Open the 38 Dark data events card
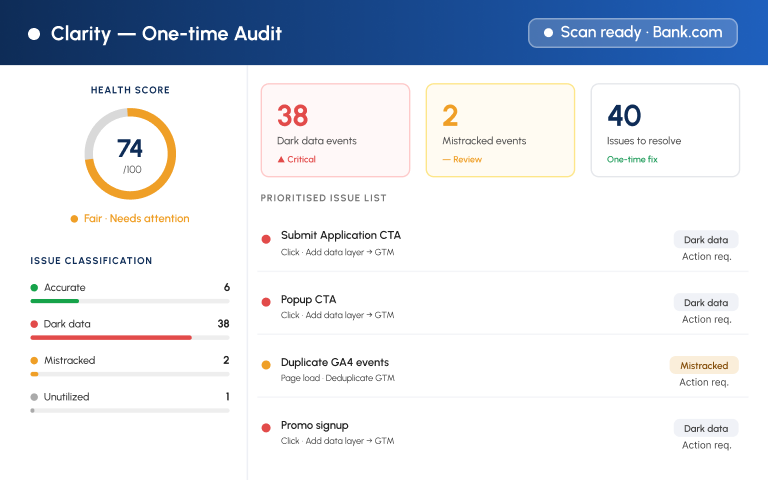The width and height of the screenshot is (768, 480). pos(336,130)
